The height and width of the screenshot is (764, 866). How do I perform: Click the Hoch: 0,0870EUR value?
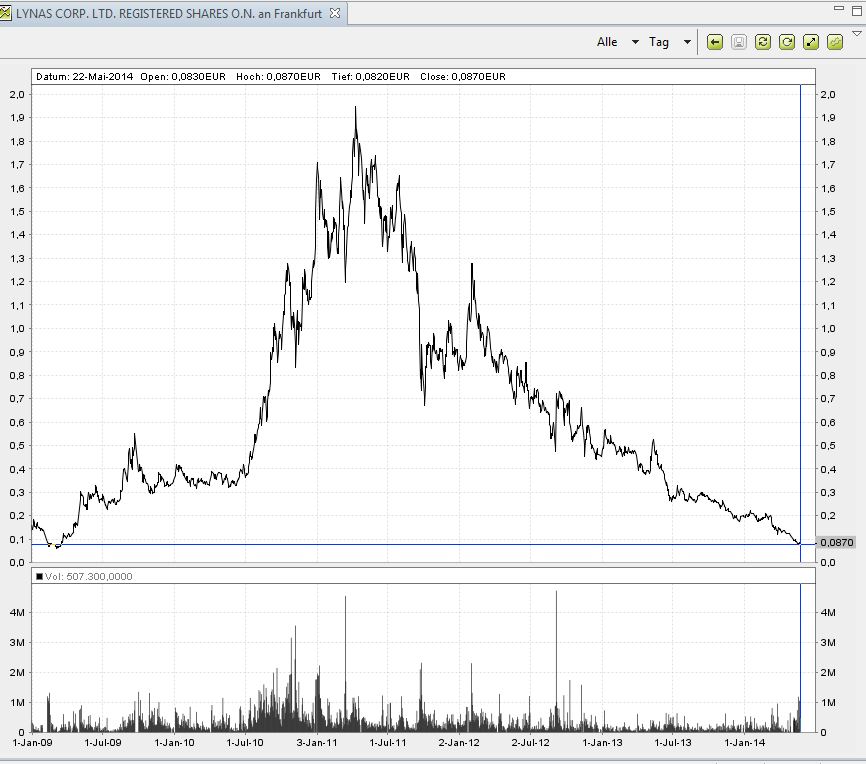pos(278,77)
